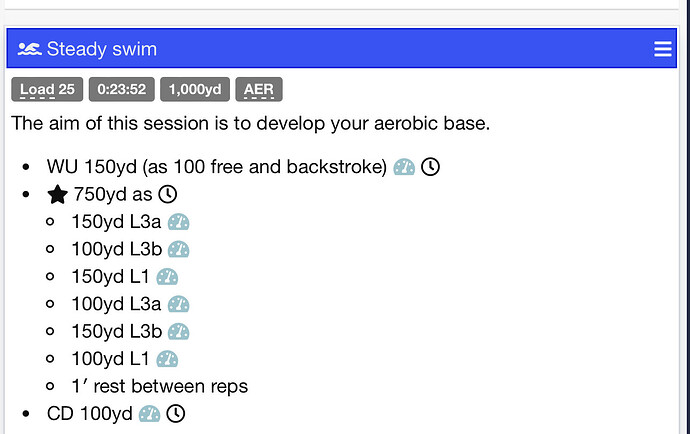Click the 0:23:52 duration badge
The height and width of the screenshot is (434, 690).
tap(121, 90)
